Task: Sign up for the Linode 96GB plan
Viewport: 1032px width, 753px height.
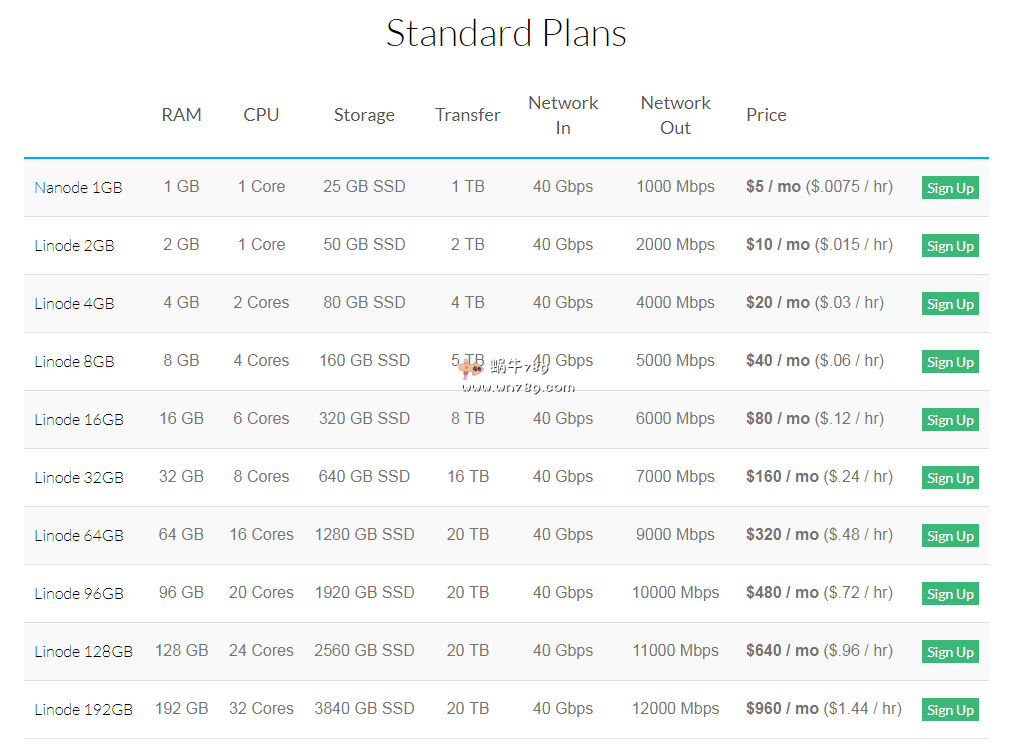Action: click(x=949, y=594)
